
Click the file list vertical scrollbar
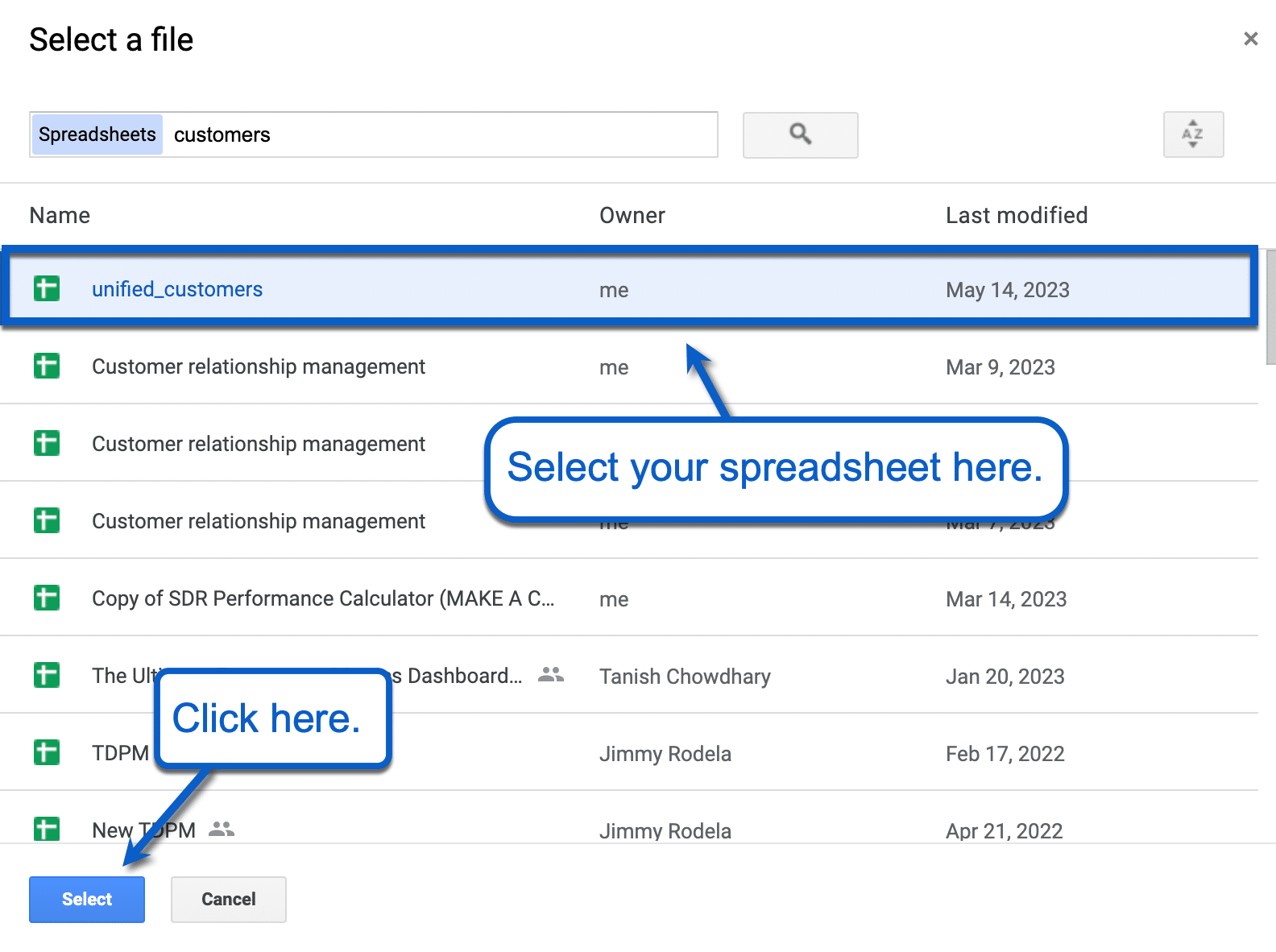(1270, 308)
